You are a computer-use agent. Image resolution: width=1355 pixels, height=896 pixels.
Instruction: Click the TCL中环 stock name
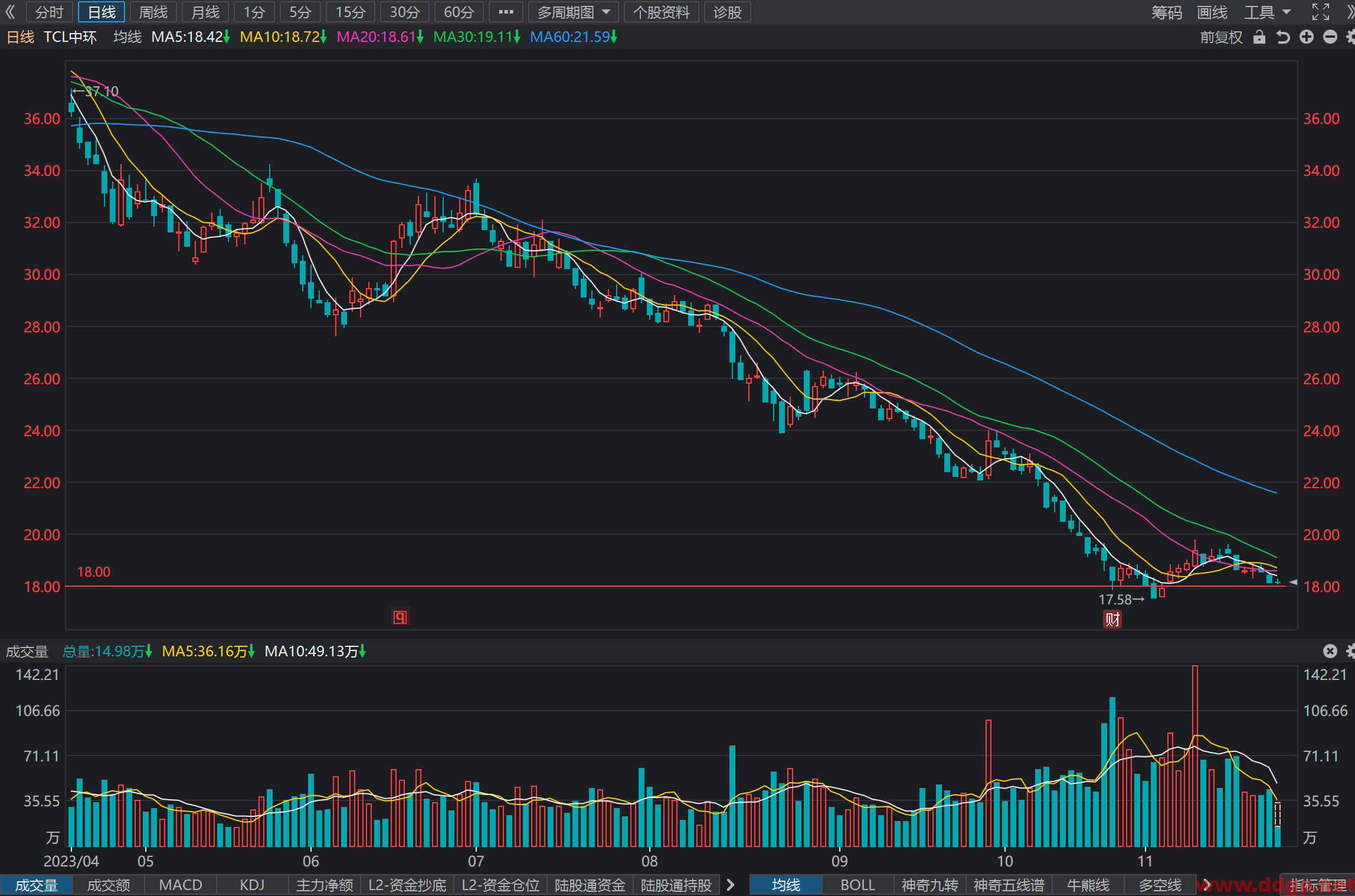tap(70, 37)
